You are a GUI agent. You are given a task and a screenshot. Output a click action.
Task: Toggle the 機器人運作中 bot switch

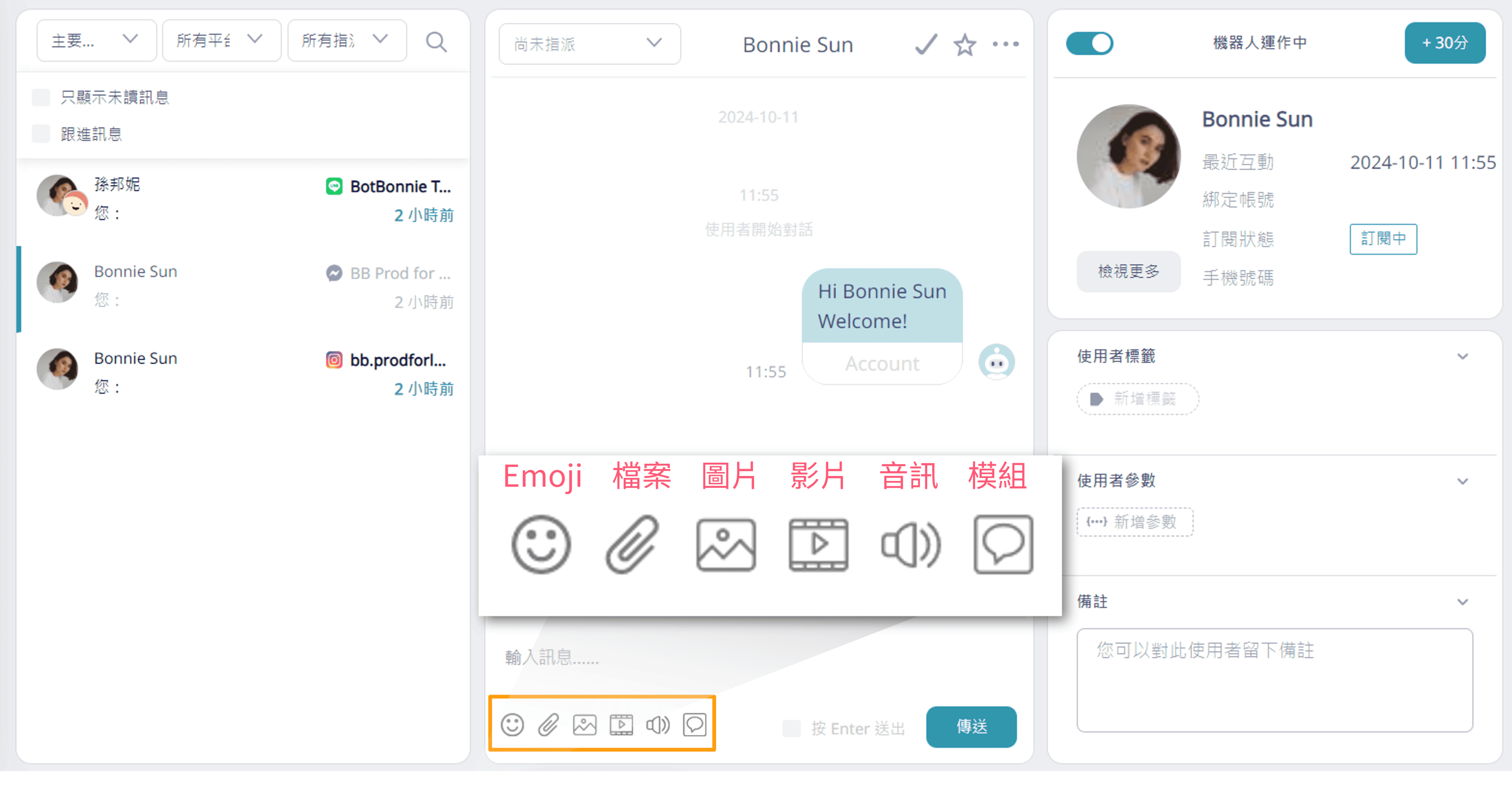(1089, 43)
